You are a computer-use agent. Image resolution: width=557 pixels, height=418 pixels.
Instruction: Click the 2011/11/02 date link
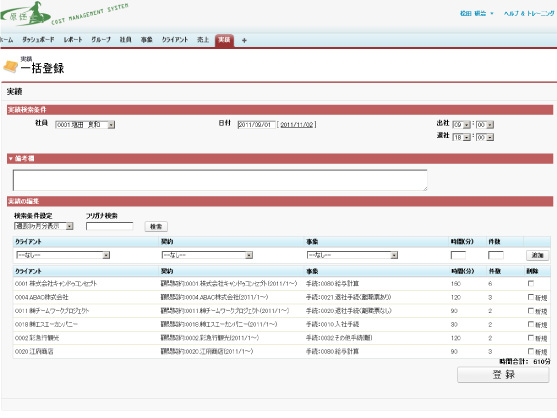click(297, 125)
